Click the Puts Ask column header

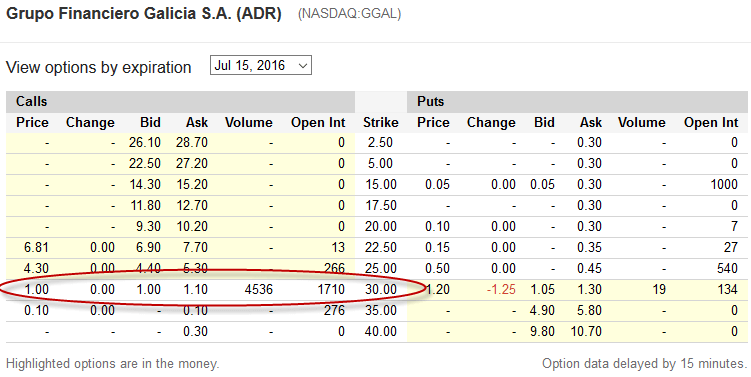click(591, 123)
